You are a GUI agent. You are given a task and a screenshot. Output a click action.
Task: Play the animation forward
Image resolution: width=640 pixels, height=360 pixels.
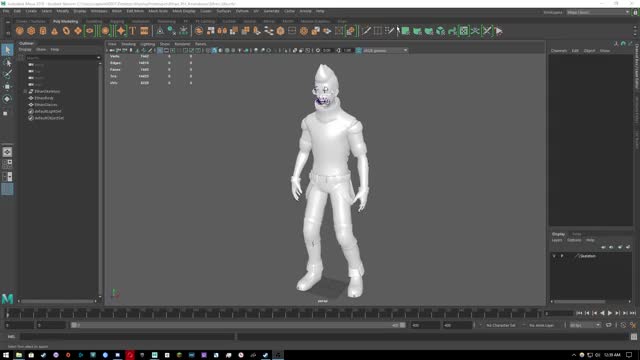610,313
